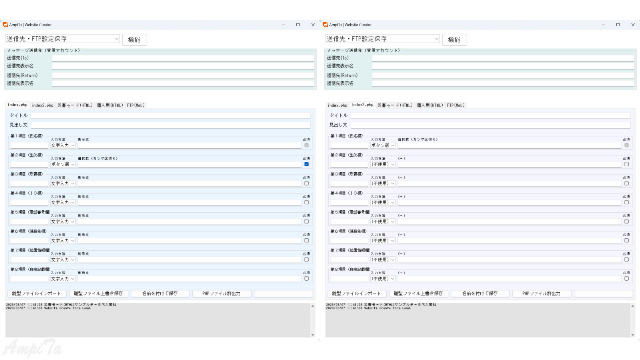Open 第2項目 input type dropdown, left window

(63, 164)
